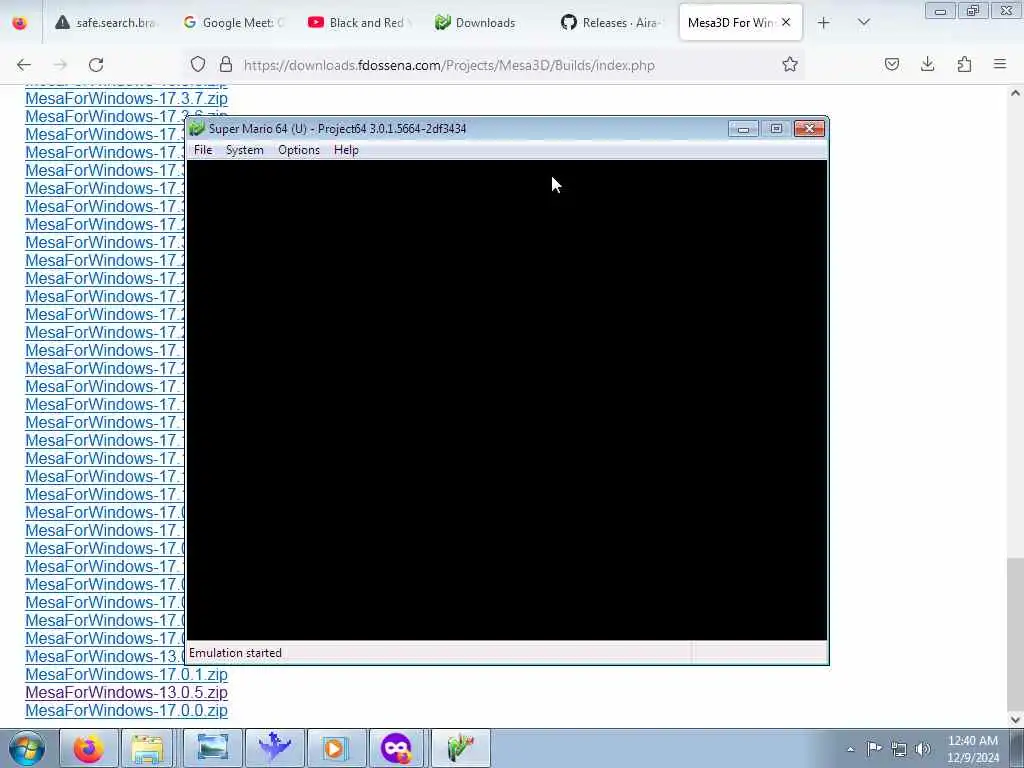Open the System menu in Project64
This screenshot has width=1024, height=768.
point(244,150)
